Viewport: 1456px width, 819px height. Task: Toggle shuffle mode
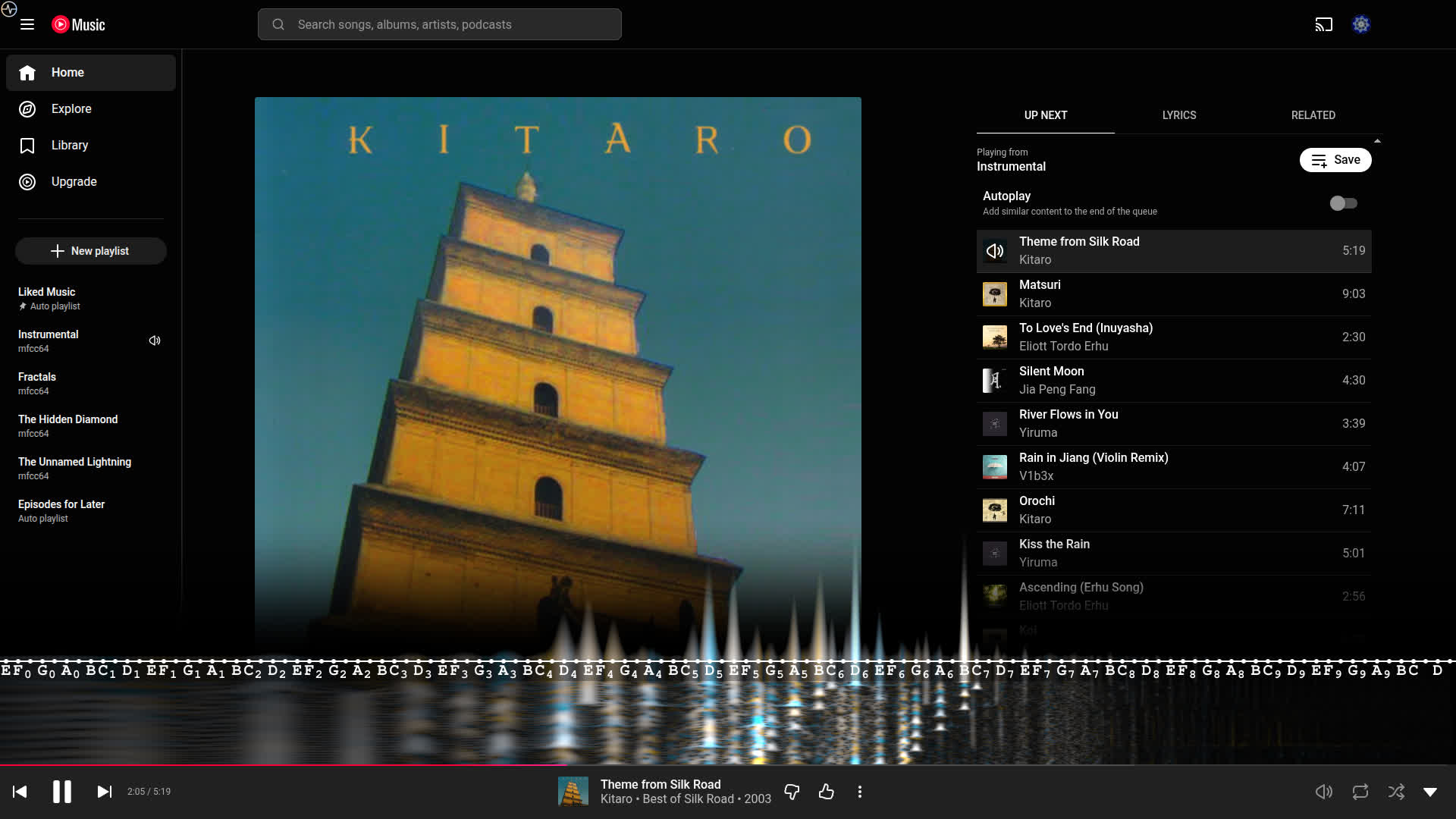click(1396, 792)
